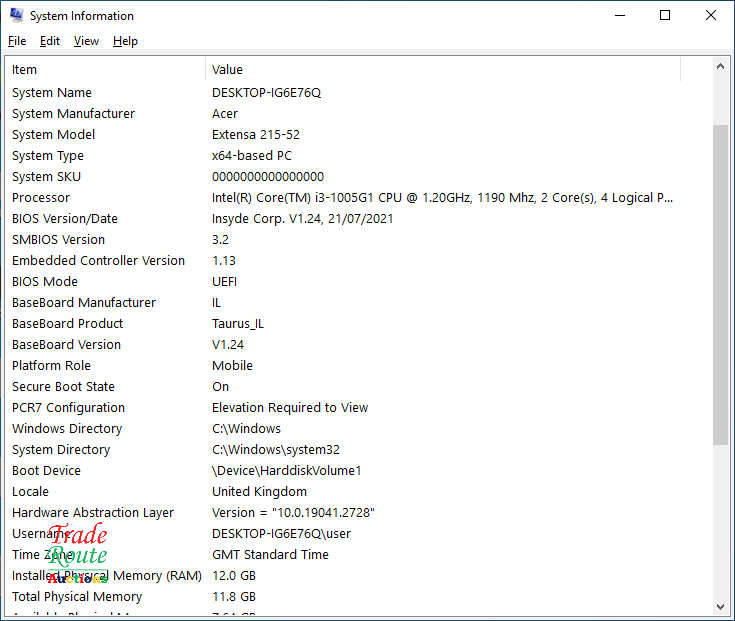The image size is (735, 621).
Task: Click the Intel Core i3-1005G1 processor value
Action: [442, 198]
